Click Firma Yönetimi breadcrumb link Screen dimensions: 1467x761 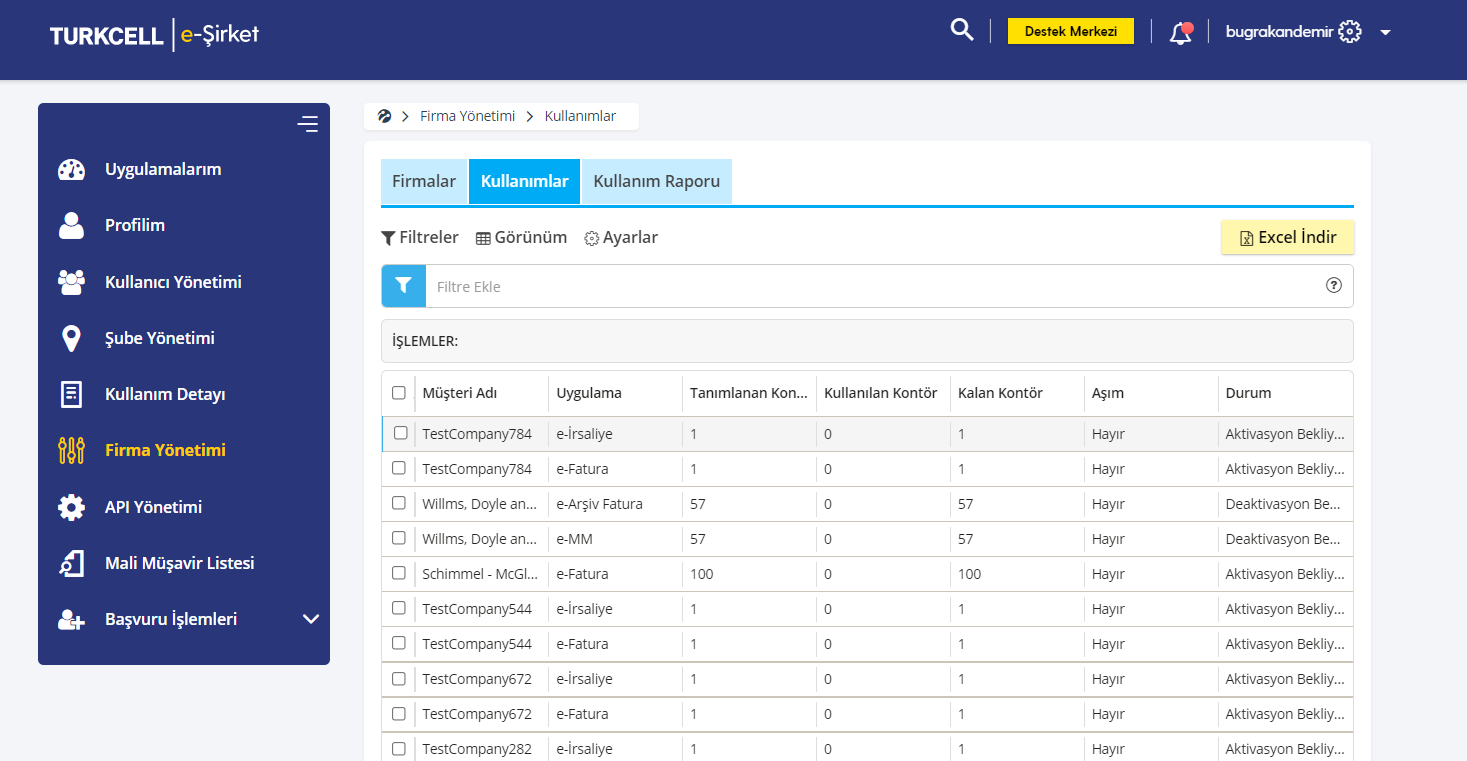coord(467,116)
